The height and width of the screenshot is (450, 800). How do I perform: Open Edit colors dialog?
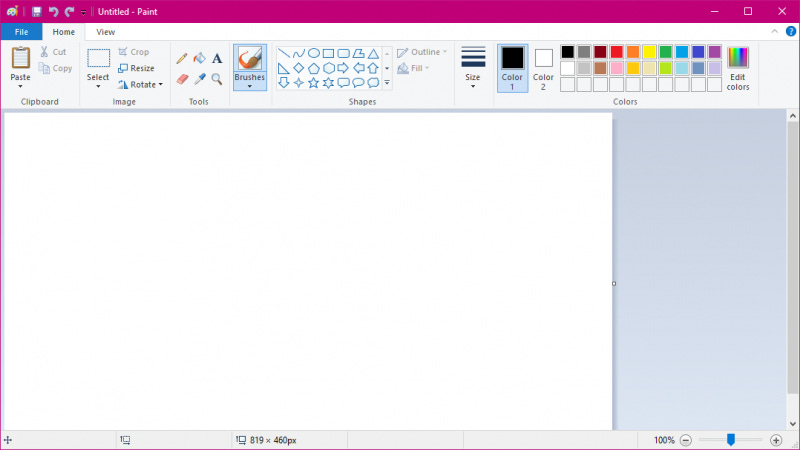[x=738, y=68]
